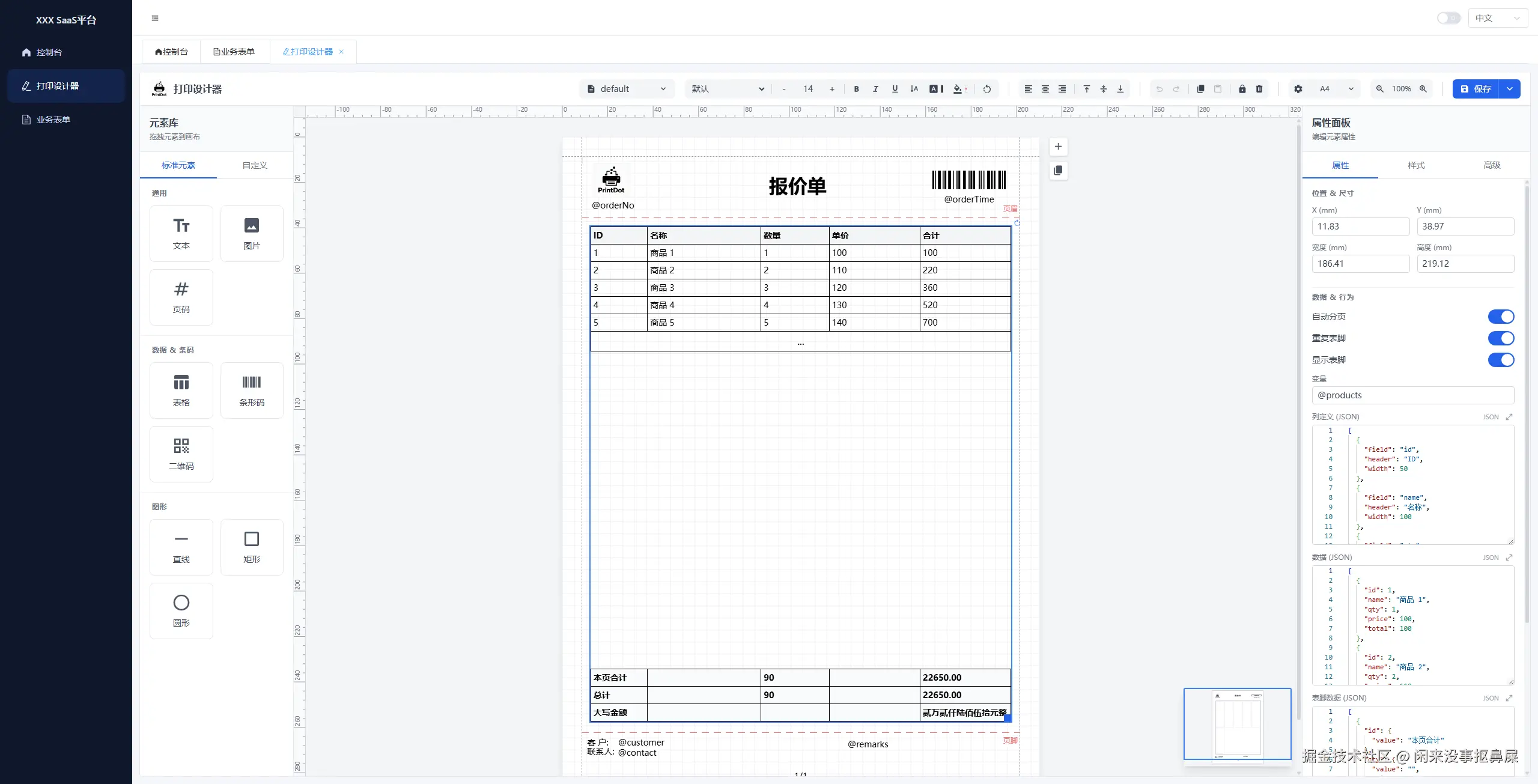Open the 自定义 elements tab
Screen dimensions: 1538x784
pyautogui.click(x=255, y=165)
